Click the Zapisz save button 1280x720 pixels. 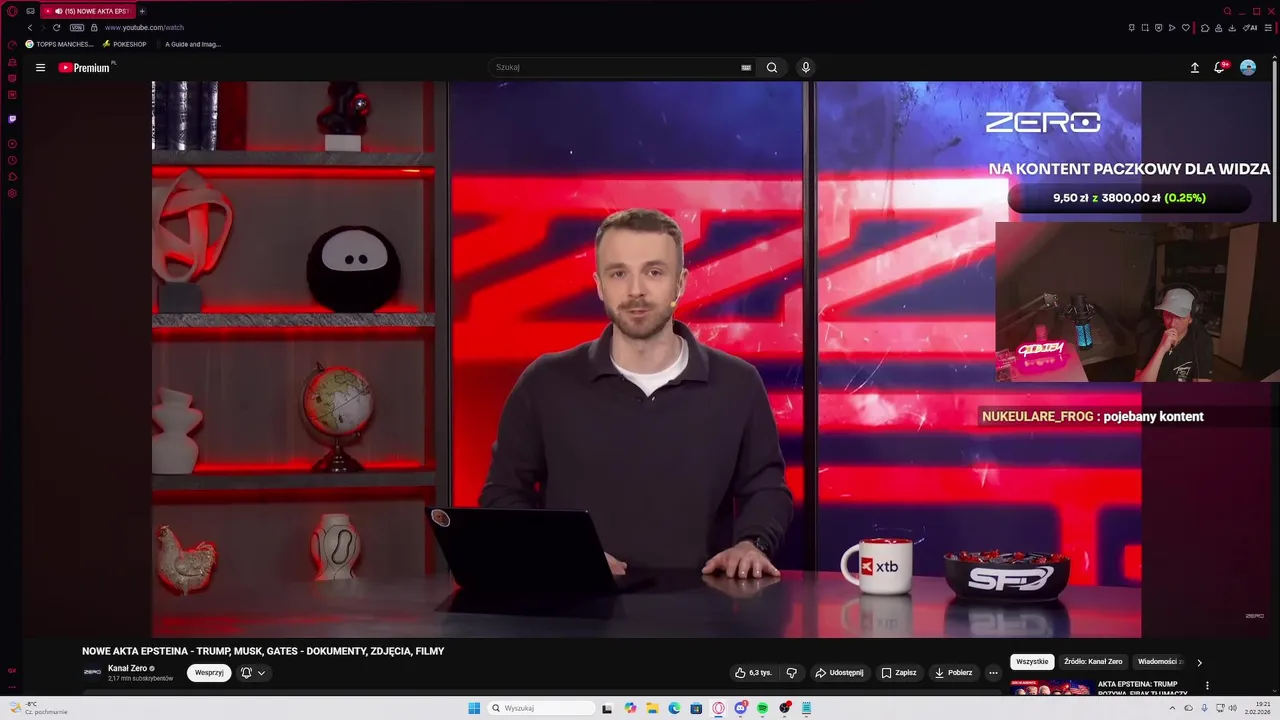[x=899, y=673]
